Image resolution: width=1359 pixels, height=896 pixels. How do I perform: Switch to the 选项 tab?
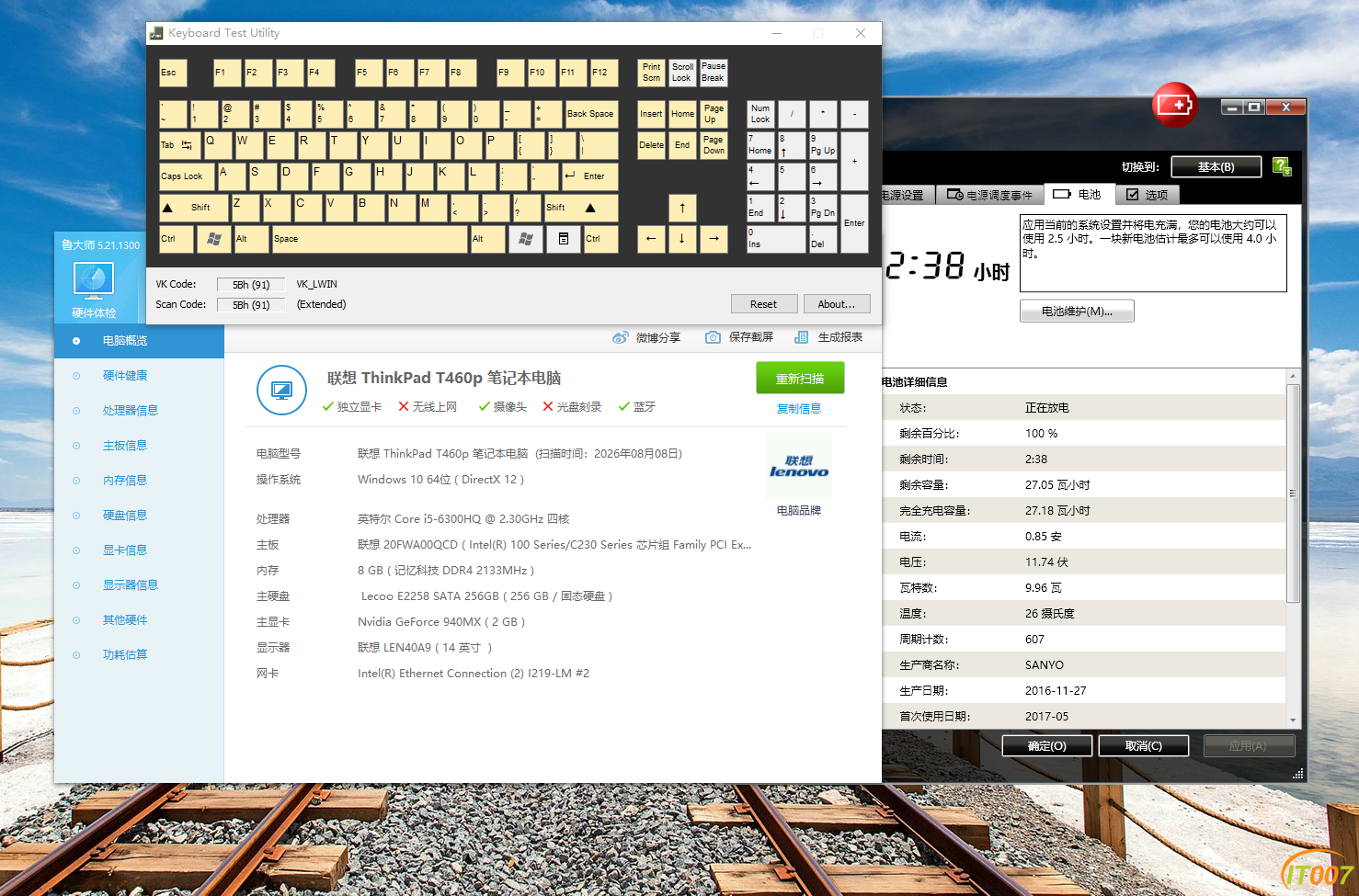point(1148,195)
